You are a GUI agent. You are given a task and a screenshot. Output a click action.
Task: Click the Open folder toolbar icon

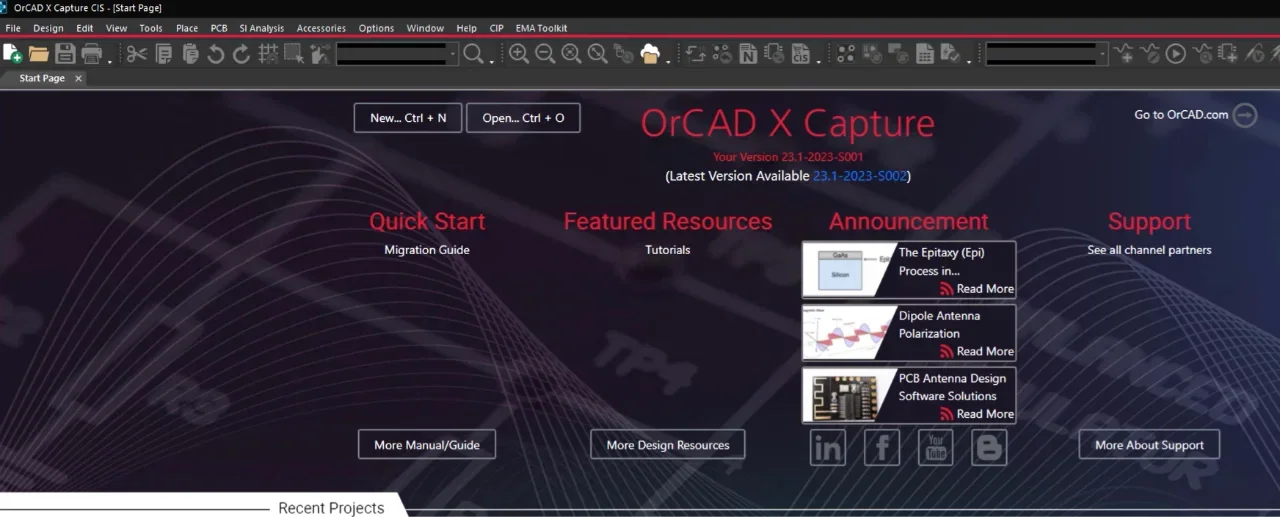[x=39, y=54]
